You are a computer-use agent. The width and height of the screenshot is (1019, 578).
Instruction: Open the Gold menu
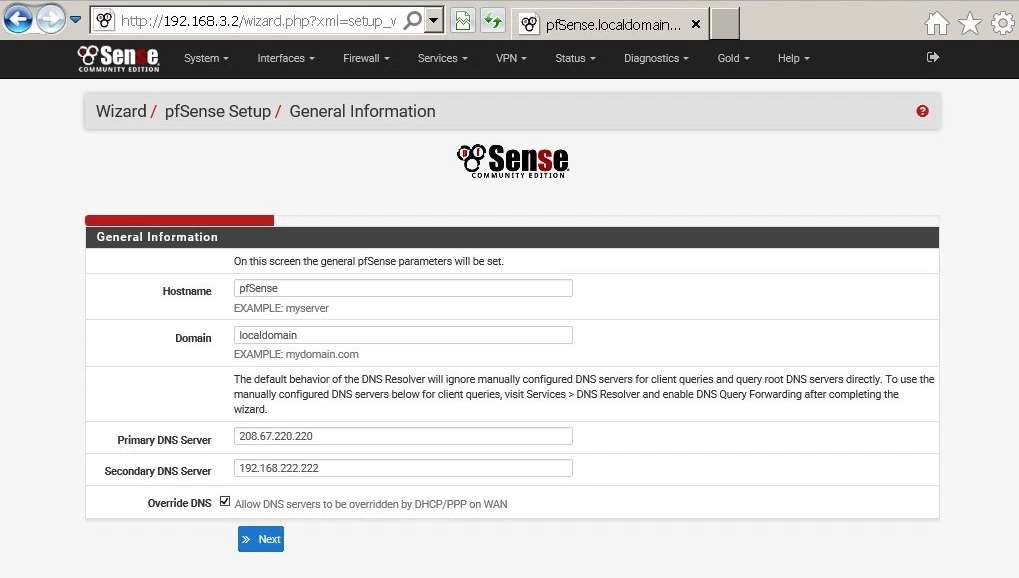(734, 59)
